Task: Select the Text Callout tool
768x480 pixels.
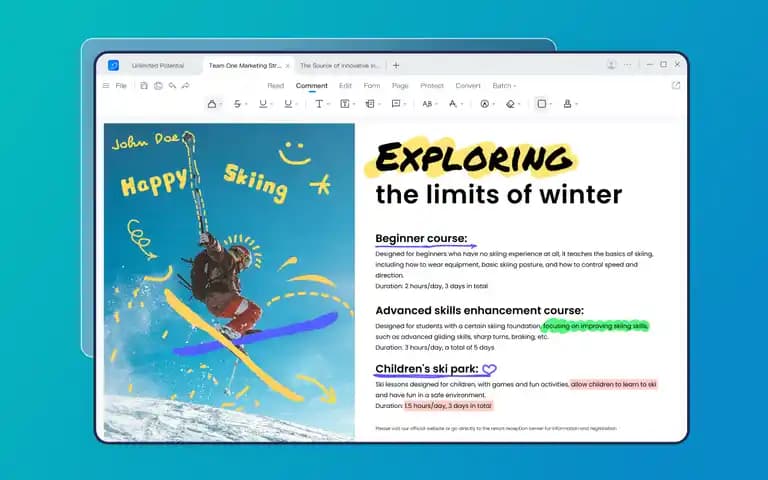Action: click(370, 104)
